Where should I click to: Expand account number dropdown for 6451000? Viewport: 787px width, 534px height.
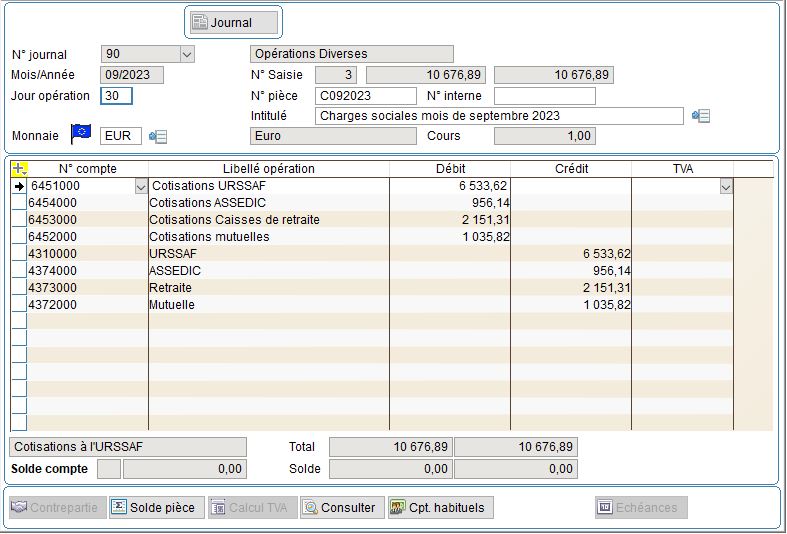[140, 186]
